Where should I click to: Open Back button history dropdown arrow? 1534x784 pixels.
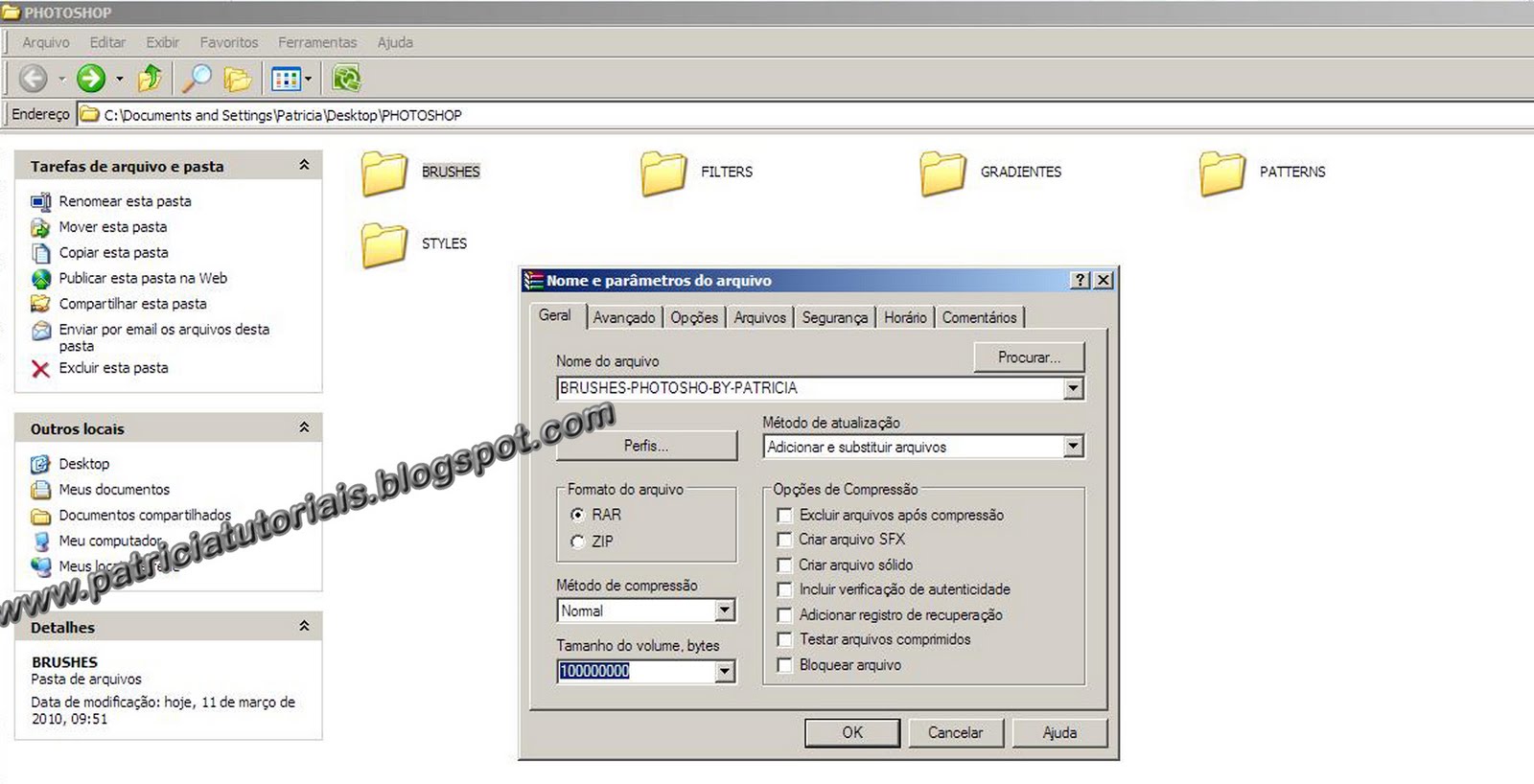(x=61, y=79)
